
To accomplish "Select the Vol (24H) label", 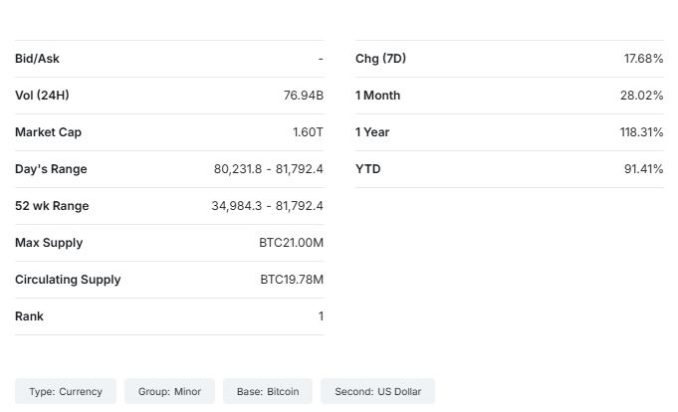I will pos(42,96).
